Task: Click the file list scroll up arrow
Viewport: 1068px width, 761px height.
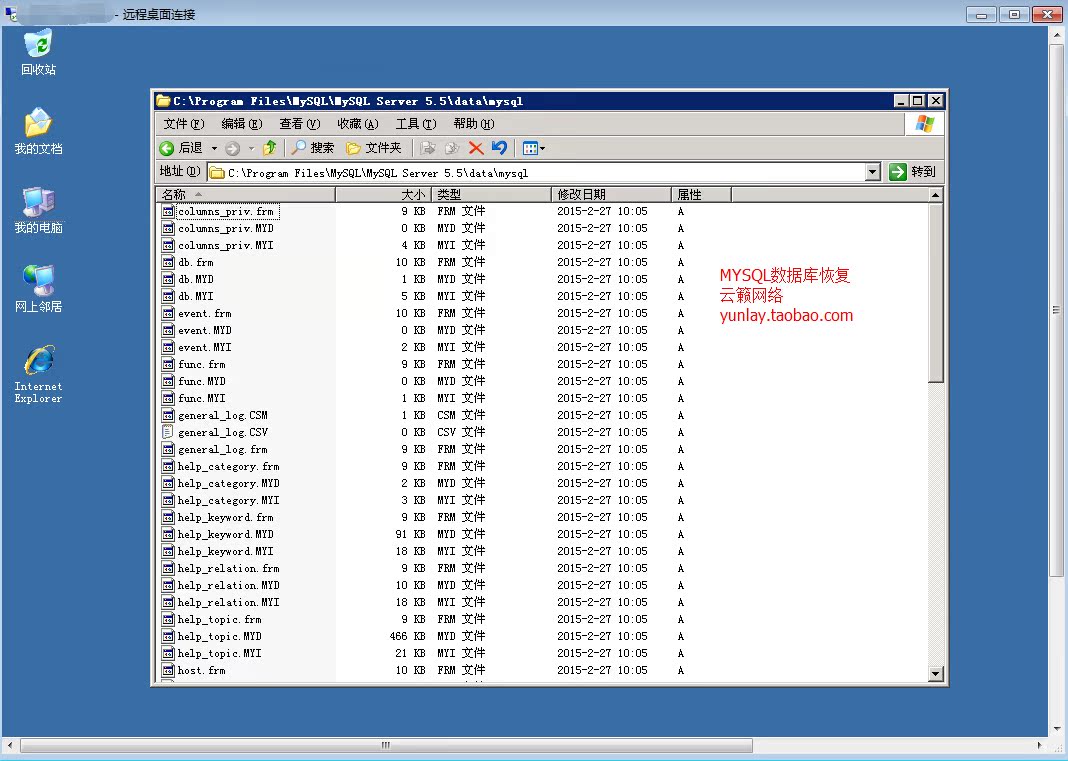Action: (x=936, y=195)
